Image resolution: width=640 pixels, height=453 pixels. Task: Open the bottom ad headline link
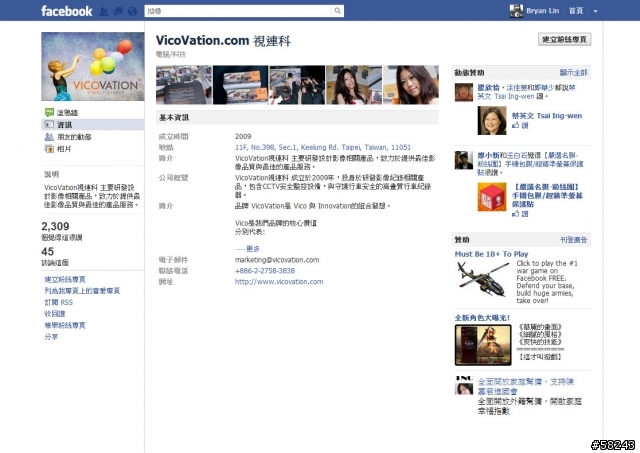526,386
